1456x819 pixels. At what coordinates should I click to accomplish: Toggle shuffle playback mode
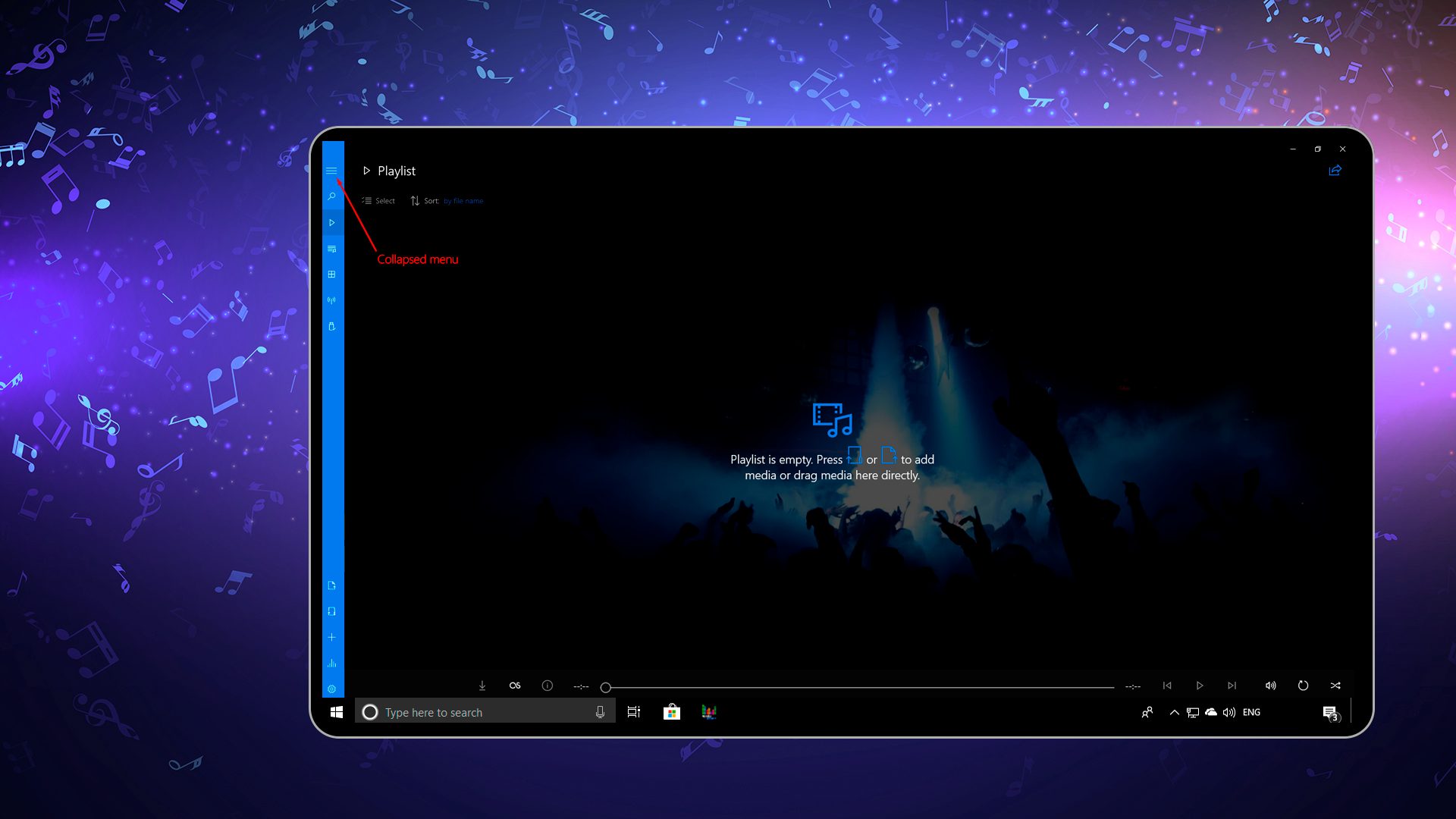pyautogui.click(x=1336, y=686)
